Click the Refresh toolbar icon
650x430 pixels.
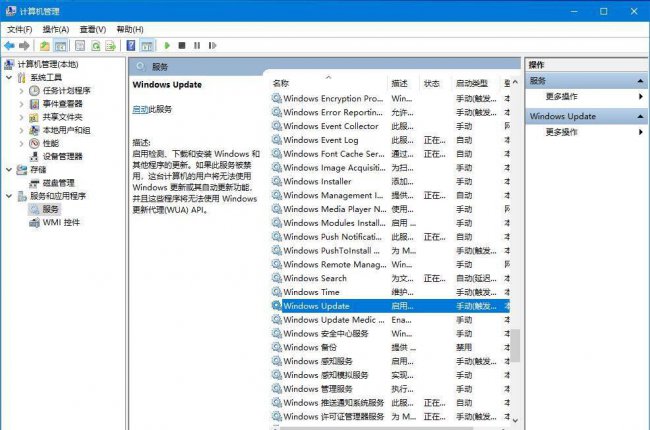pos(96,46)
